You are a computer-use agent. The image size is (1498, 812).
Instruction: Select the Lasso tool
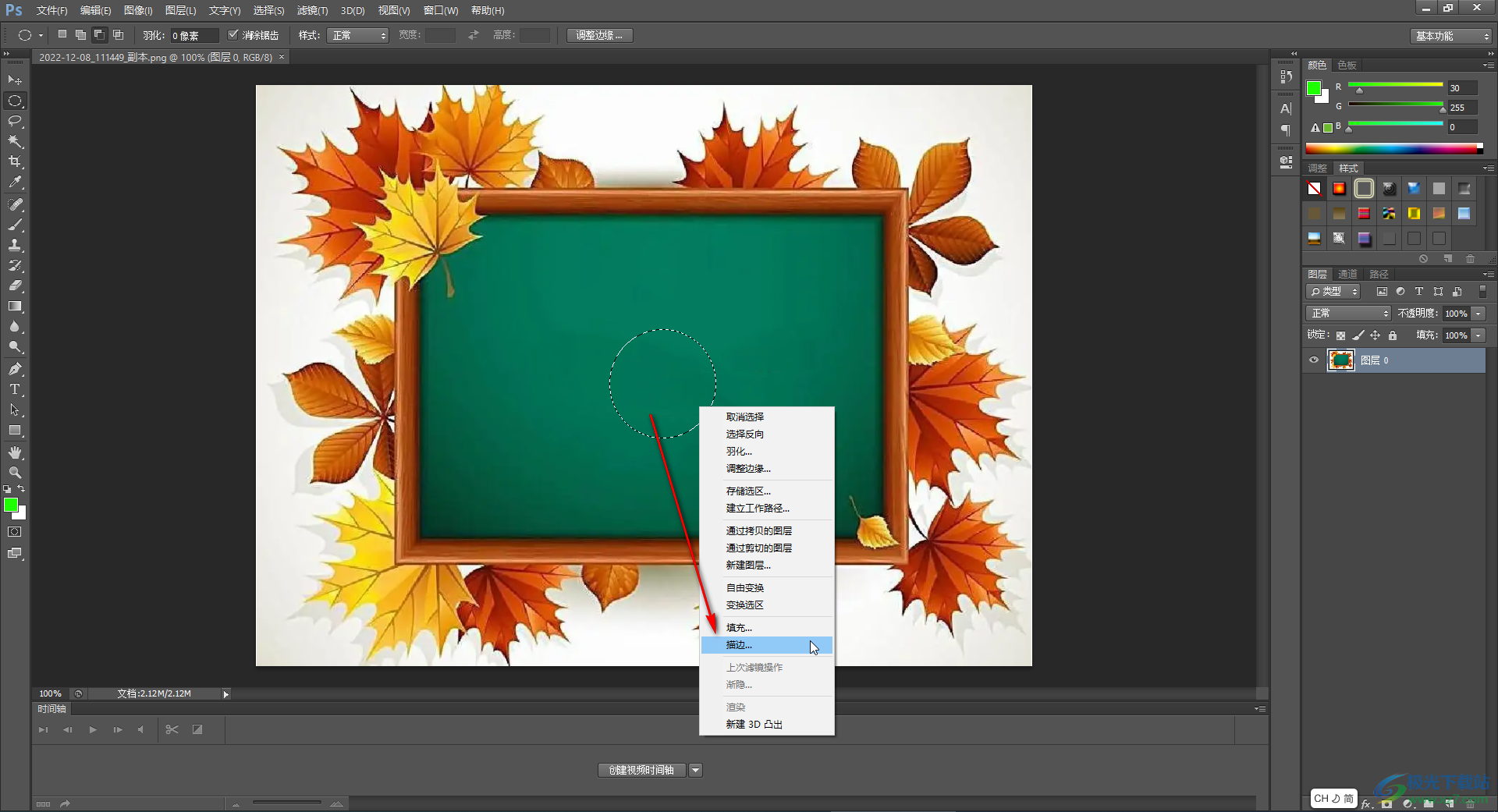click(x=15, y=121)
